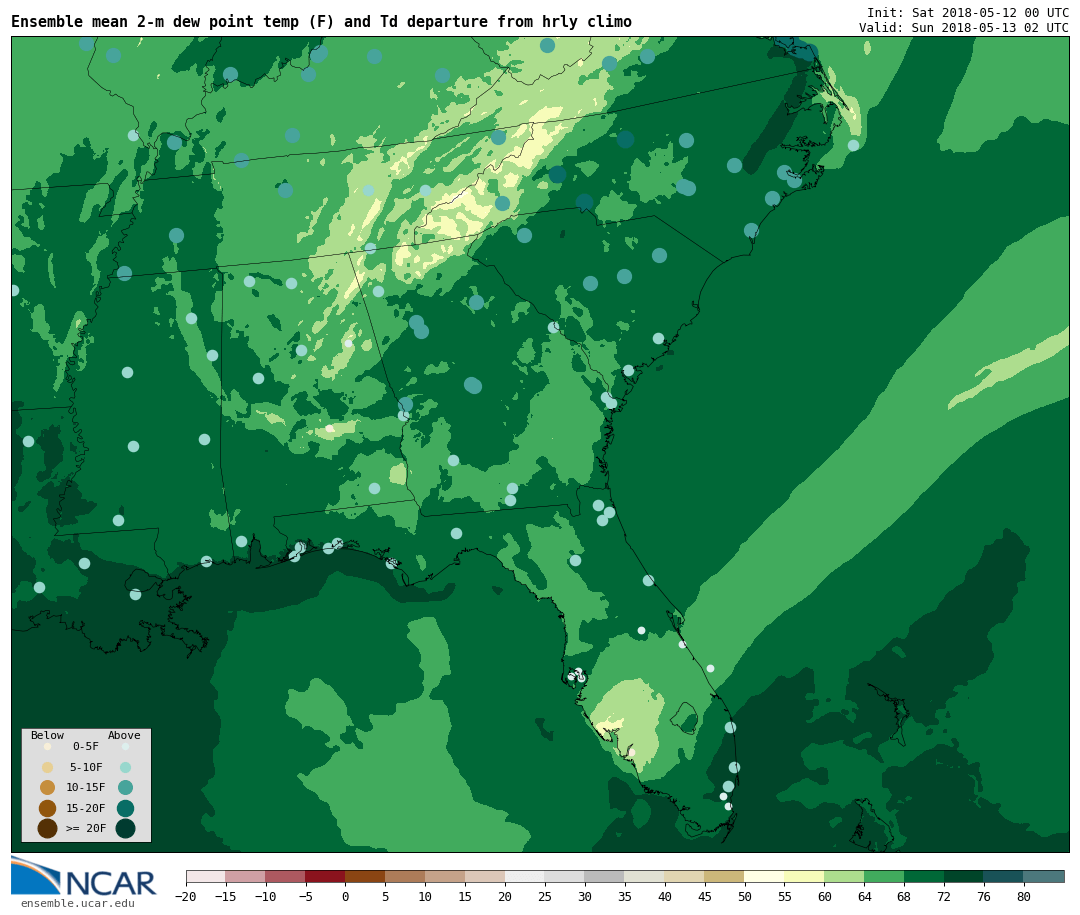The height and width of the screenshot is (915, 1080).
Task: Pick the gray 30 to 35 colorbar swatch
Action: 605,876
